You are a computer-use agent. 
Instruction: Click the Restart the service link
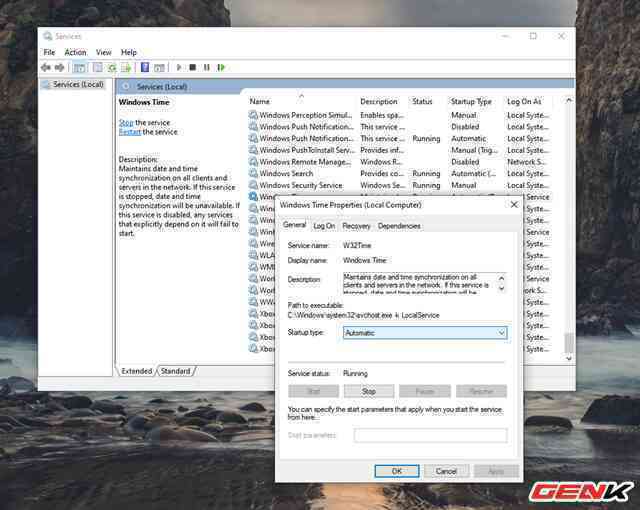(x=130, y=132)
